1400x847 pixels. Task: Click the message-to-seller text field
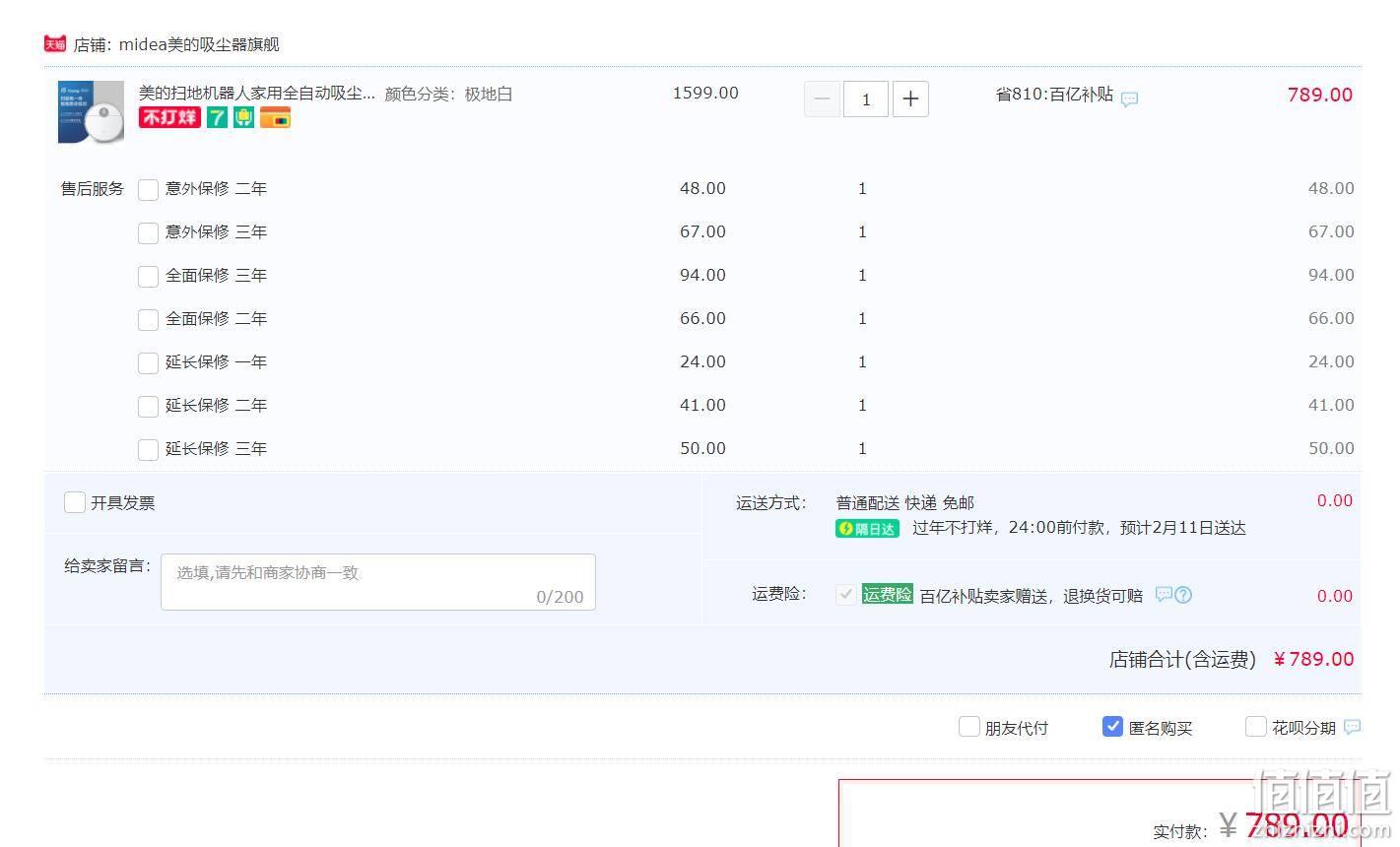[378, 582]
